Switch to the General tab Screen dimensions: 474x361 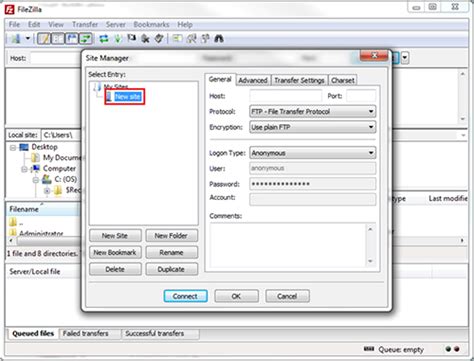[220, 79]
